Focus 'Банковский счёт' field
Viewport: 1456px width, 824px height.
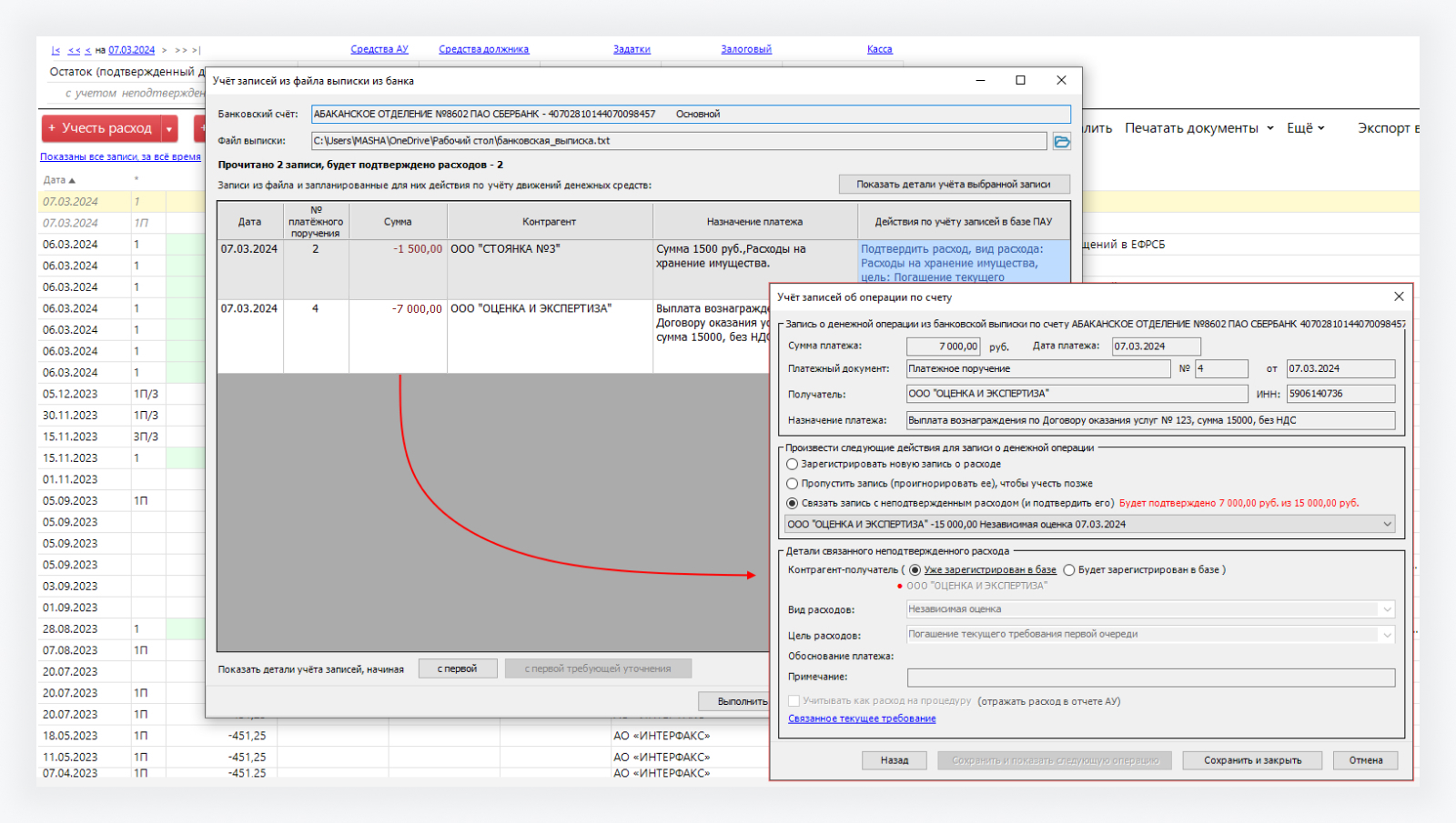[x=691, y=115]
